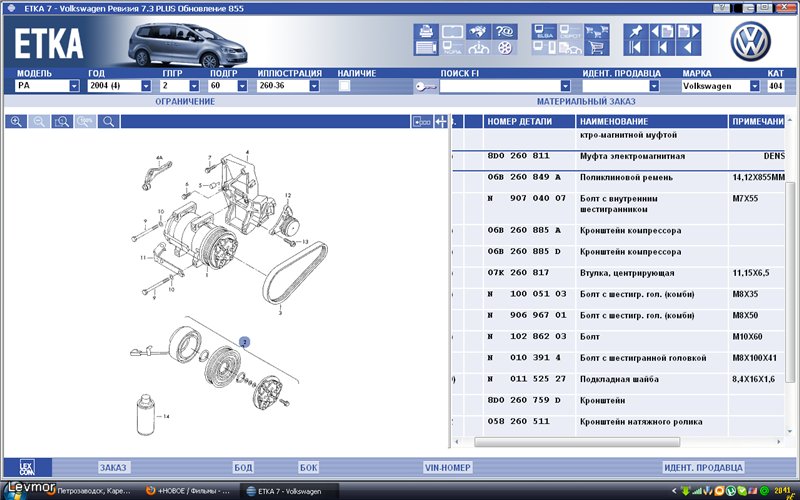The image size is (800, 500).
Task: Open the binoculars search tool
Action: 478,32
